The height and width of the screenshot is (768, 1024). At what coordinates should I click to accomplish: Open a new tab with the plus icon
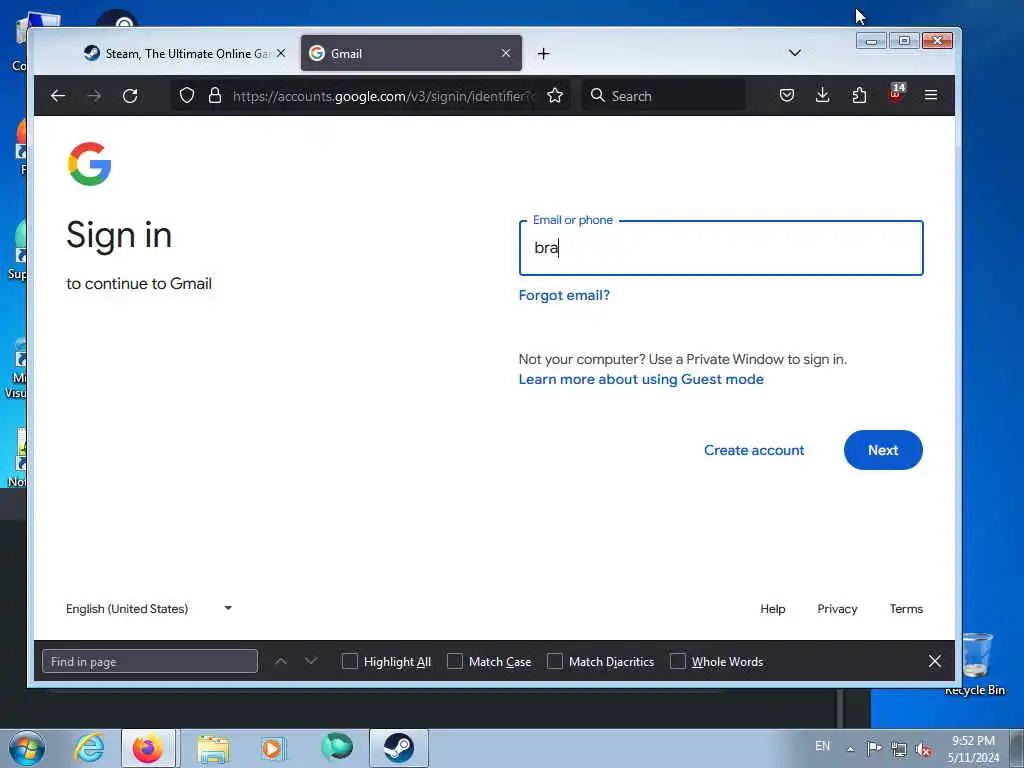coord(543,54)
